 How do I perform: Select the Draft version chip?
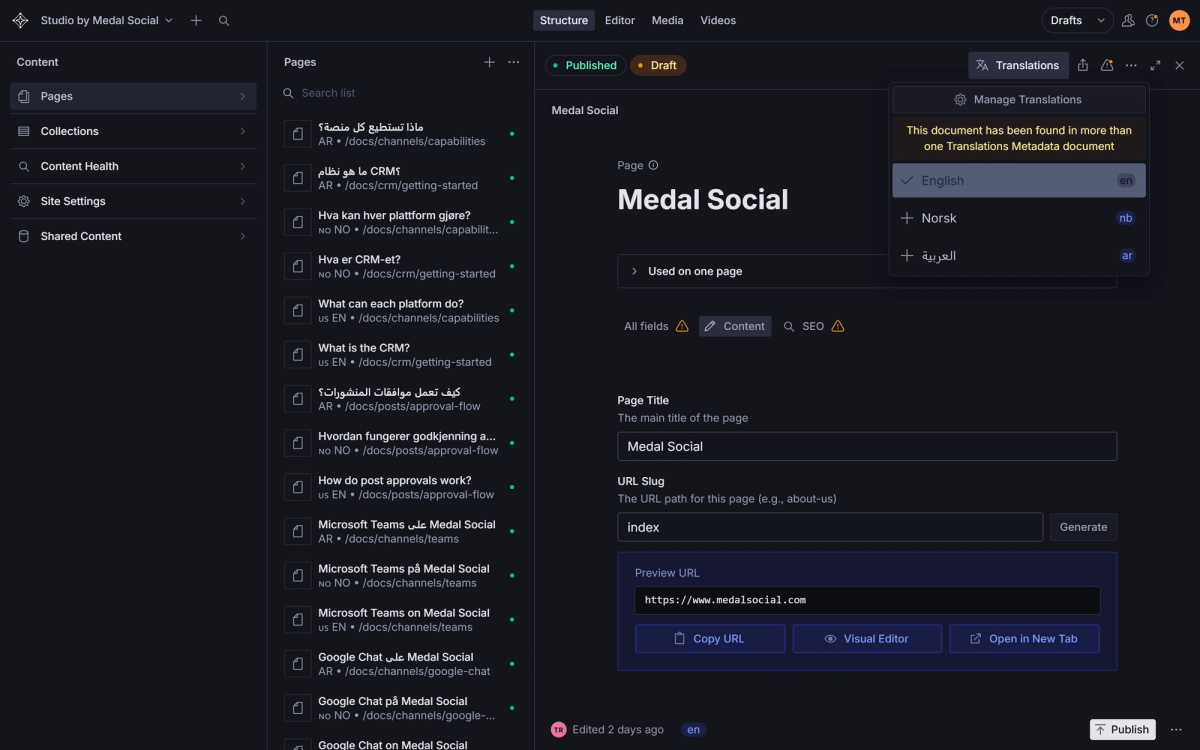(x=658, y=65)
